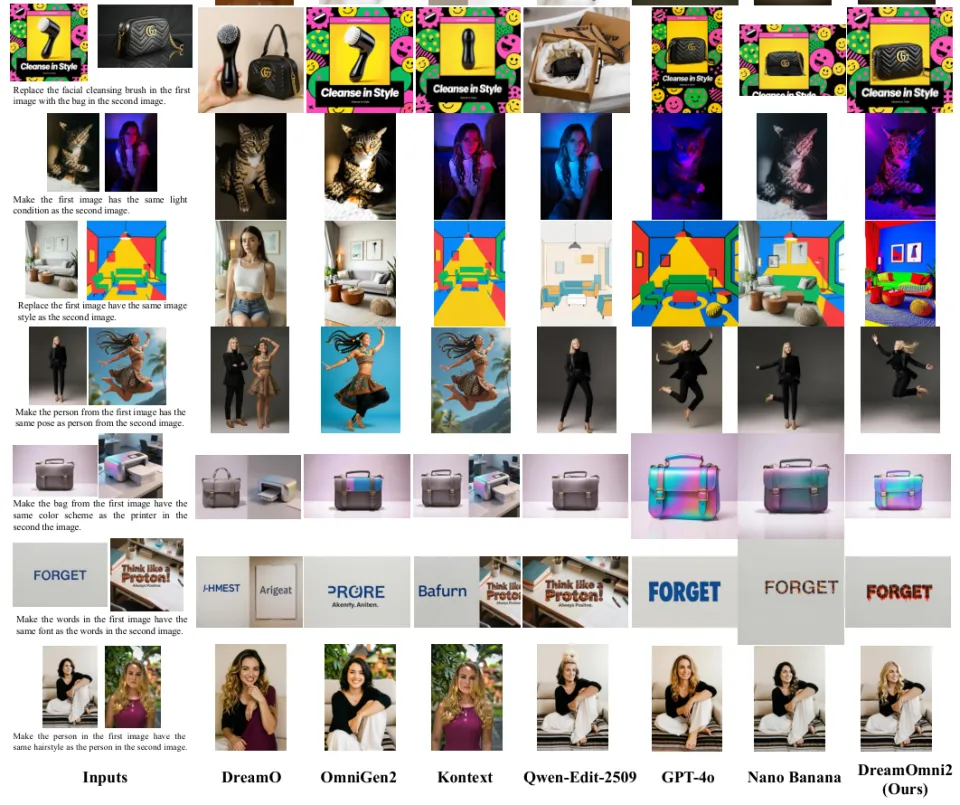Image resolution: width=960 pixels, height=805 pixels.
Task: Click the input "Think like a Proton!" image
Action: point(146,575)
